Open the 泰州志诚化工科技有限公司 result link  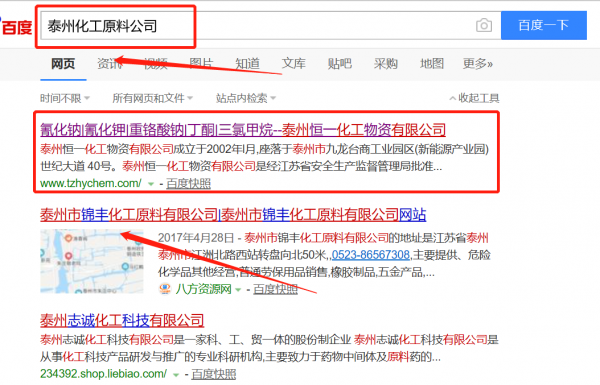click(122, 320)
